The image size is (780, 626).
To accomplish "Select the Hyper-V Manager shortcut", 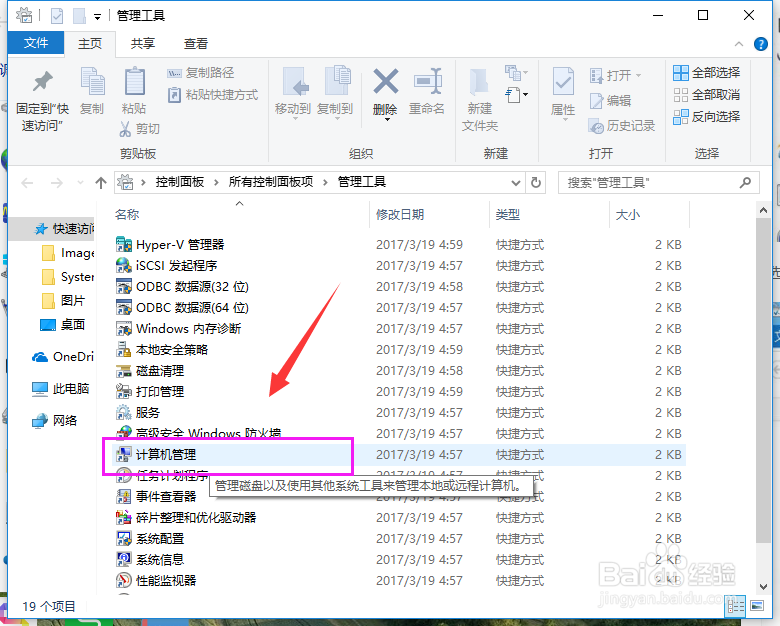I will coord(170,245).
